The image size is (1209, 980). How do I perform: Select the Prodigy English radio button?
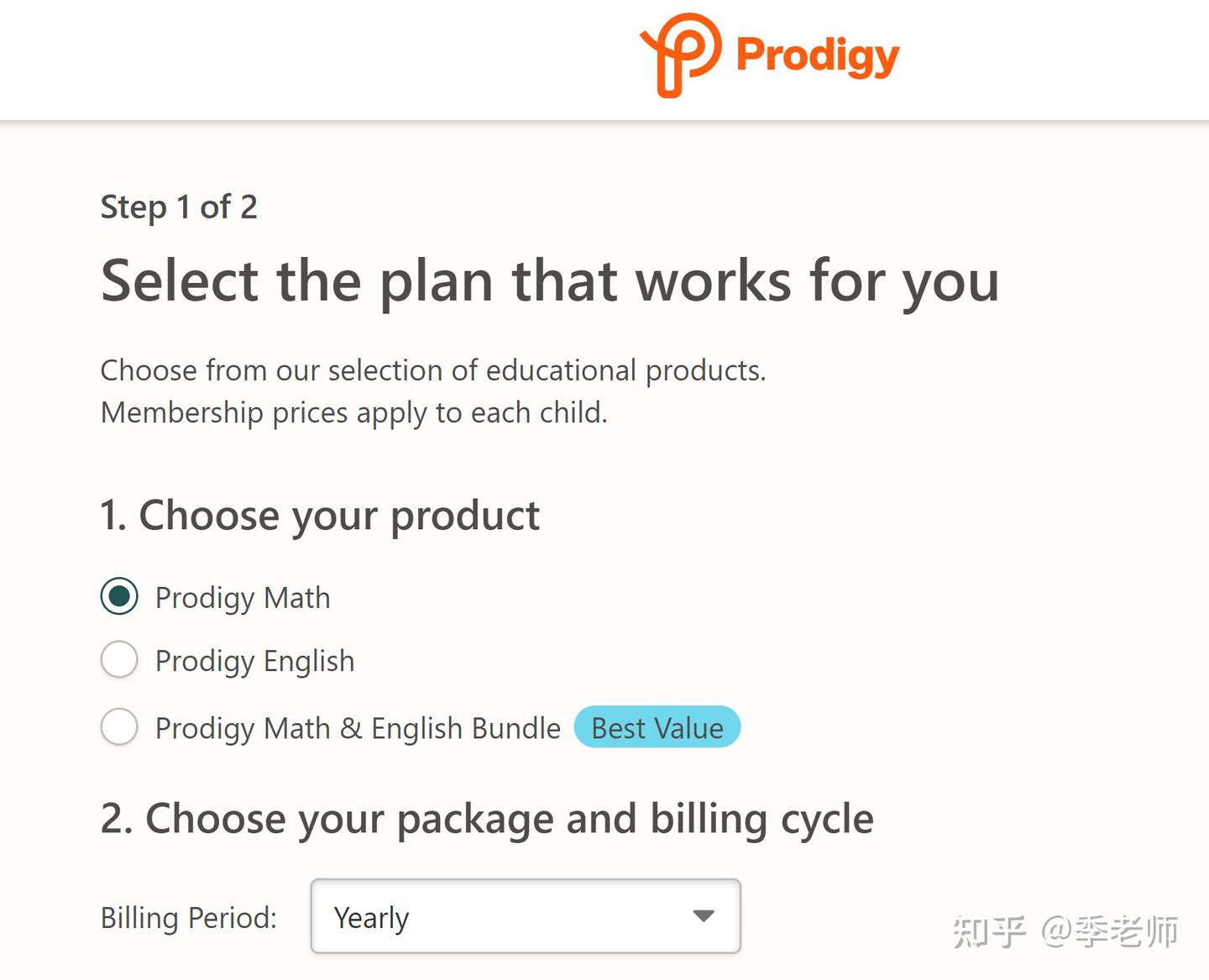pyautogui.click(x=119, y=660)
